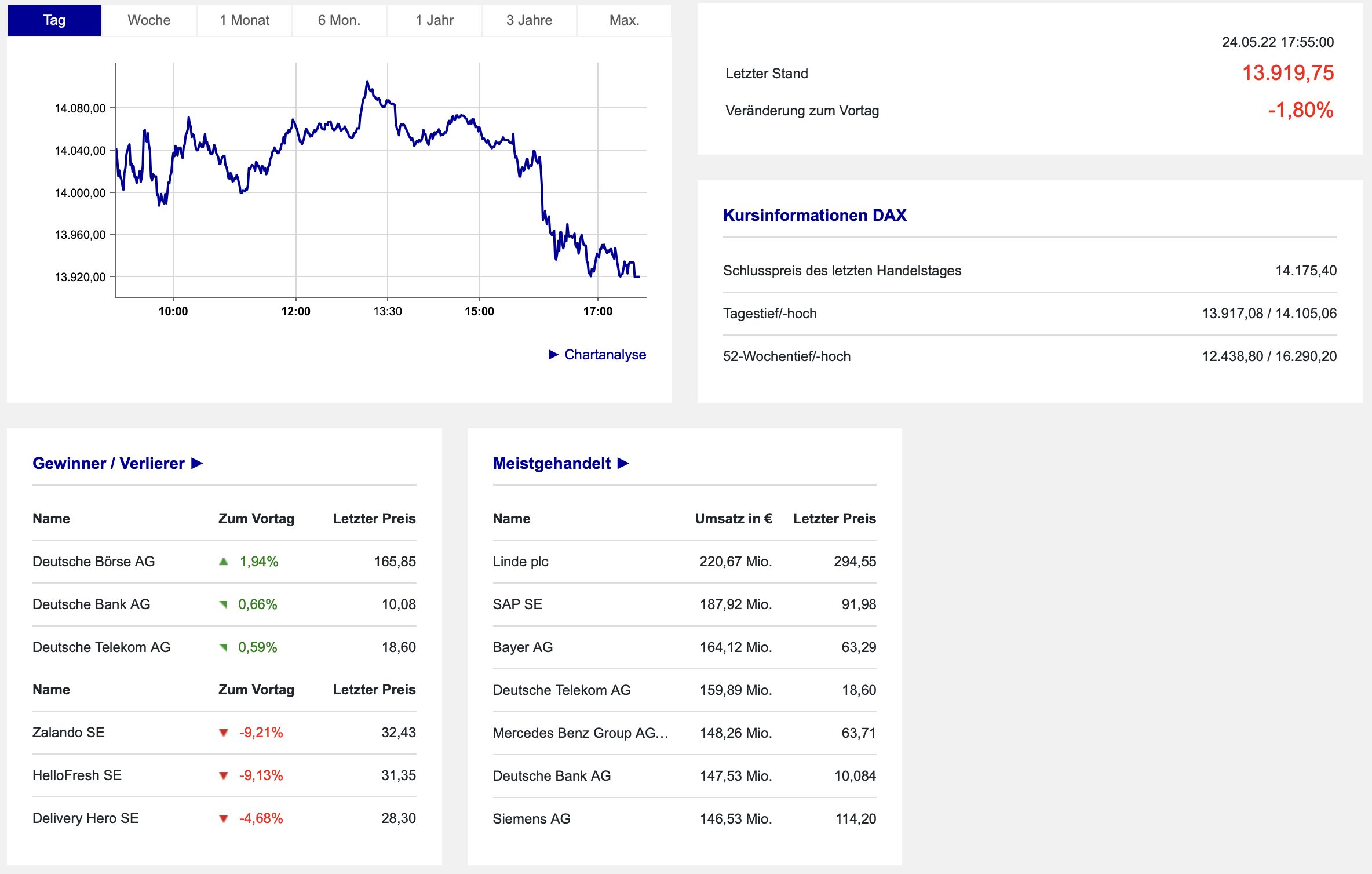Open the Meistgehandelt heading link
The width and height of the screenshot is (1372, 874).
click(552, 463)
